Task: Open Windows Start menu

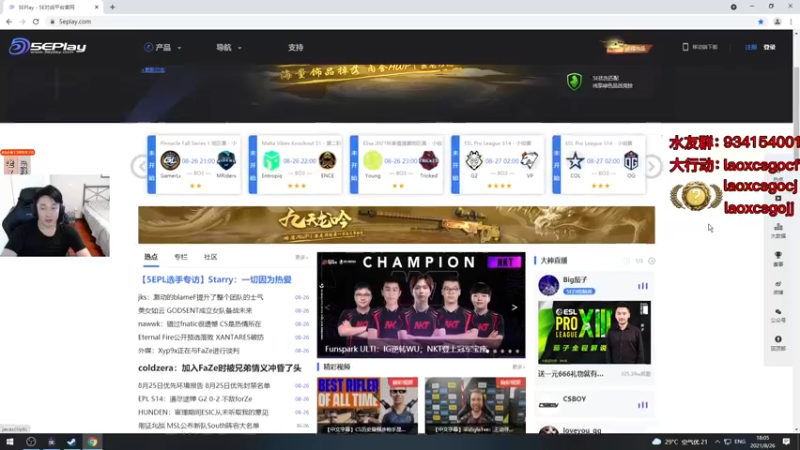Action: point(10,442)
